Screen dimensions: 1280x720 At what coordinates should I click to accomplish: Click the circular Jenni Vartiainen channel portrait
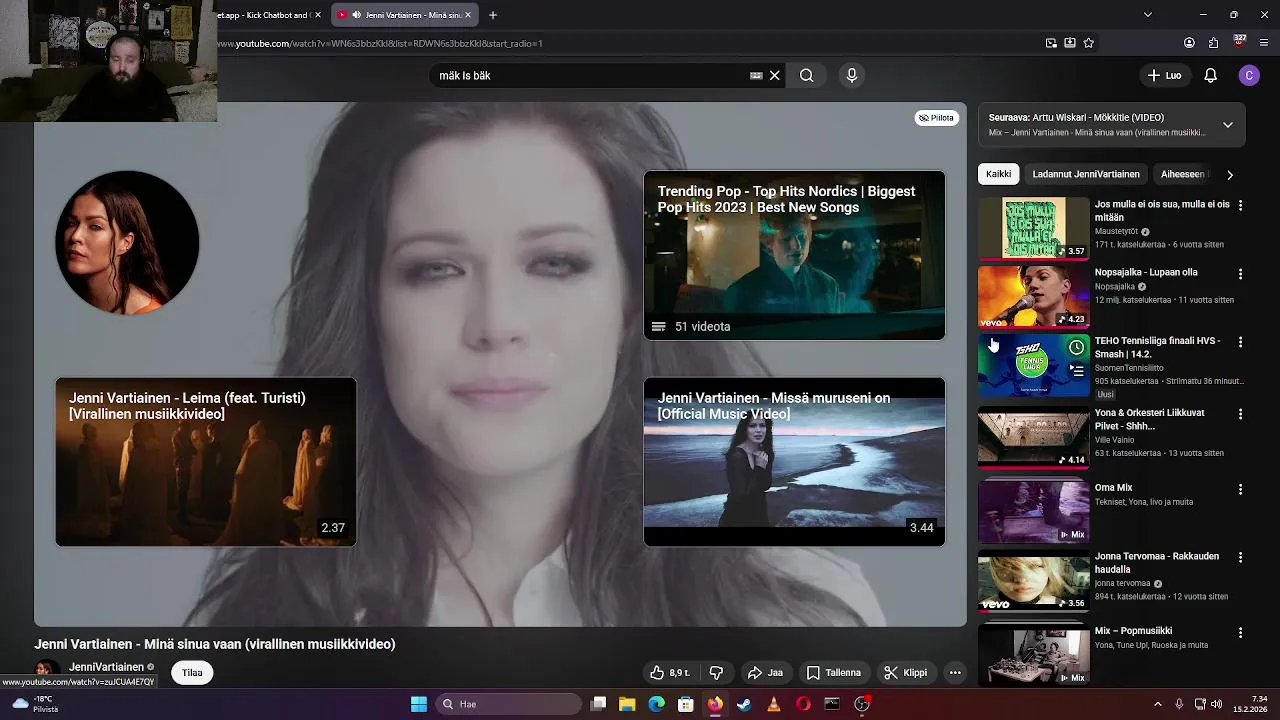tap(127, 242)
